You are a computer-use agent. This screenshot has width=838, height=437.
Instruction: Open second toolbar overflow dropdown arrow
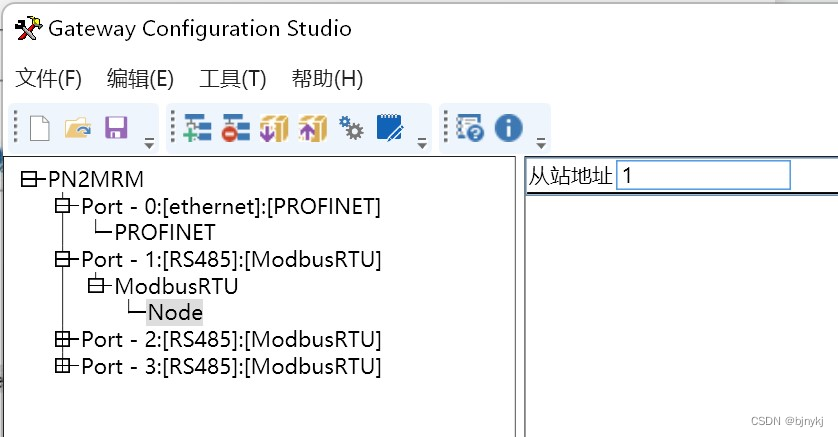[x=422, y=143]
